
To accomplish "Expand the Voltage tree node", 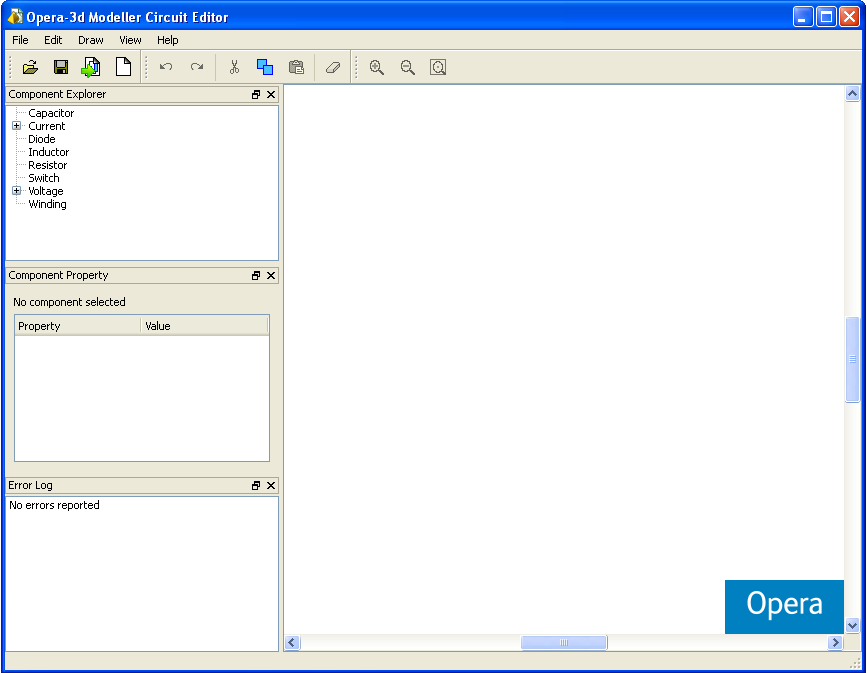I will (x=17, y=191).
